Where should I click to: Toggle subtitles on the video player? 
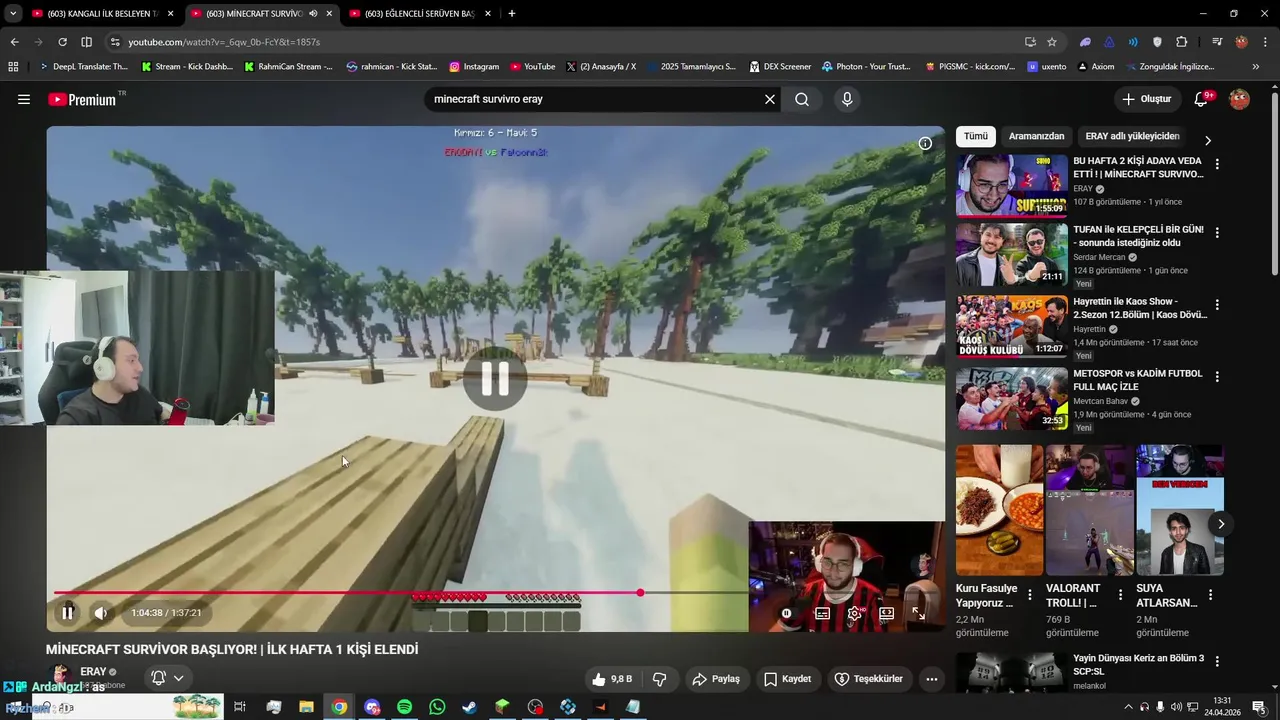pos(822,613)
